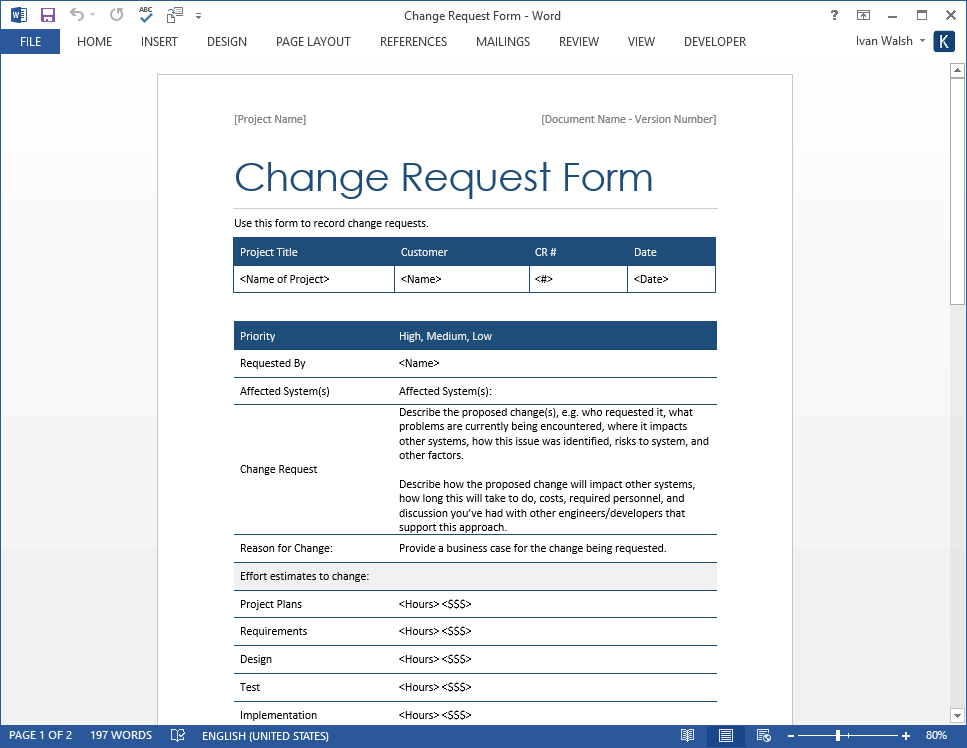Click the proofing errors icon in status bar
The height and width of the screenshot is (748, 967).
177,735
